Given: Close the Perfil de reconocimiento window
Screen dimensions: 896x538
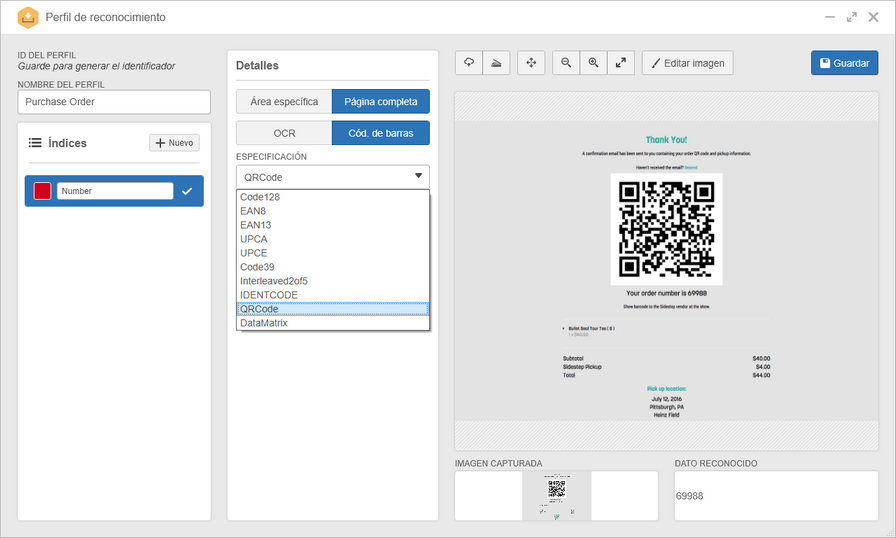Looking at the screenshot, I should click(873, 17).
